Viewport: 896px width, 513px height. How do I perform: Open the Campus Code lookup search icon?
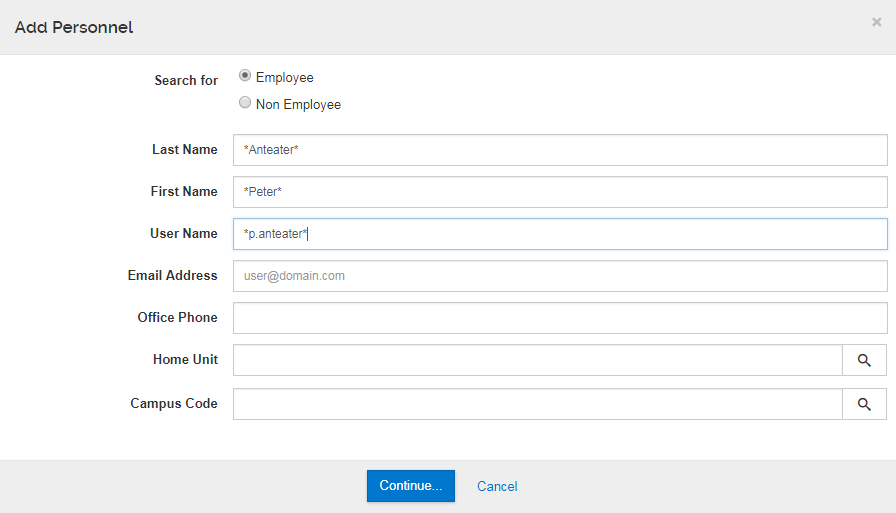point(864,404)
